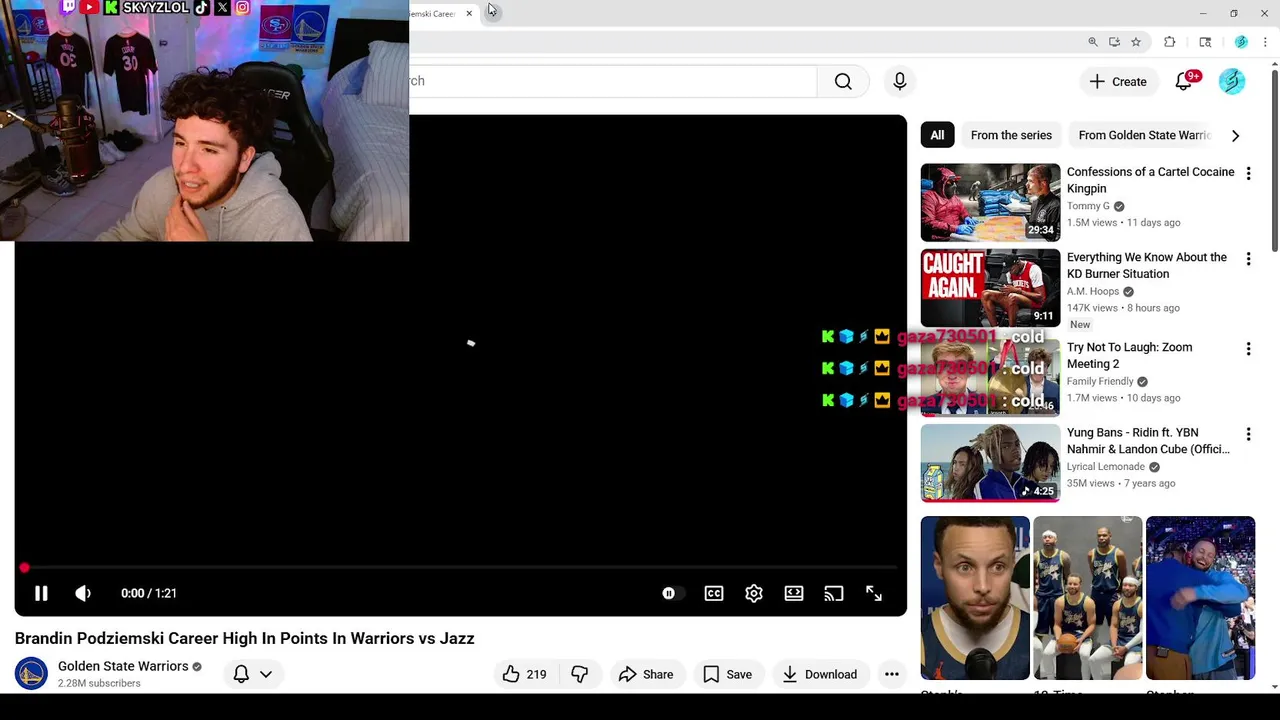1280x720 pixels.
Task: Bookmark this page with star icon
Action: (x=1136, y=42)
